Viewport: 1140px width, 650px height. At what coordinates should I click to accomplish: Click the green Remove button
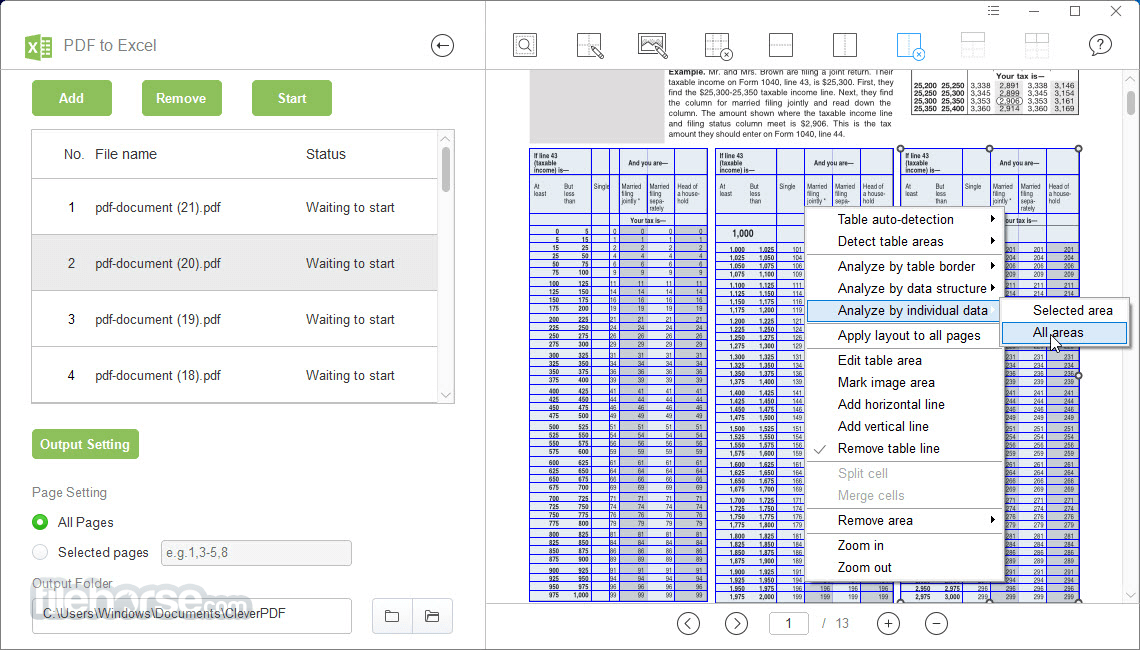181,98
